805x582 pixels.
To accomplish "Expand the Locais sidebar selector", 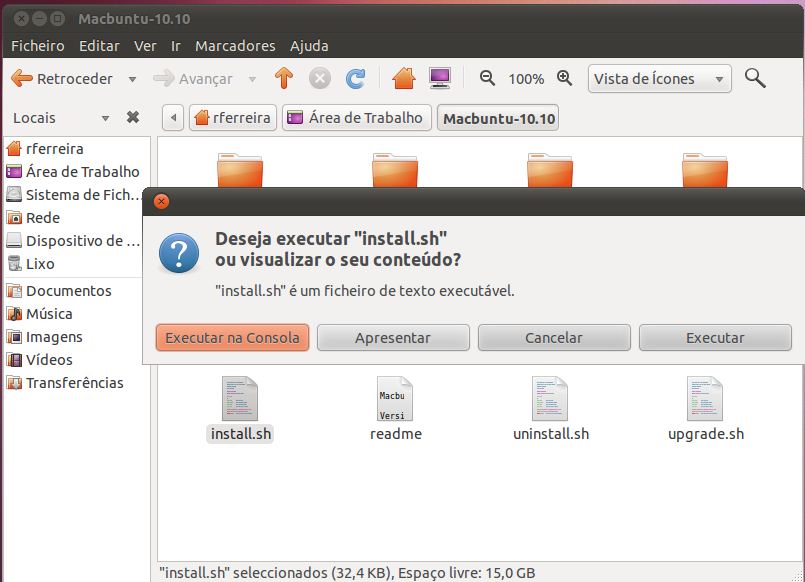I will [x=105, y=118].
